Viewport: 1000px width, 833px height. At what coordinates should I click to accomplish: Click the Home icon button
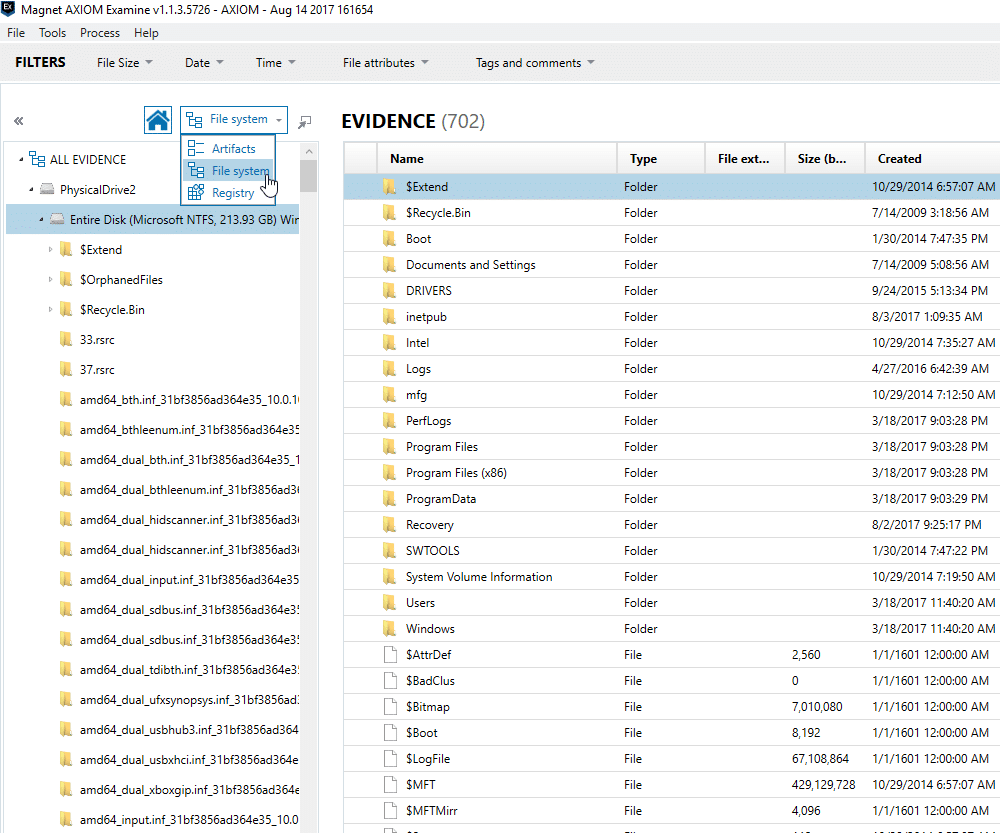158,120
